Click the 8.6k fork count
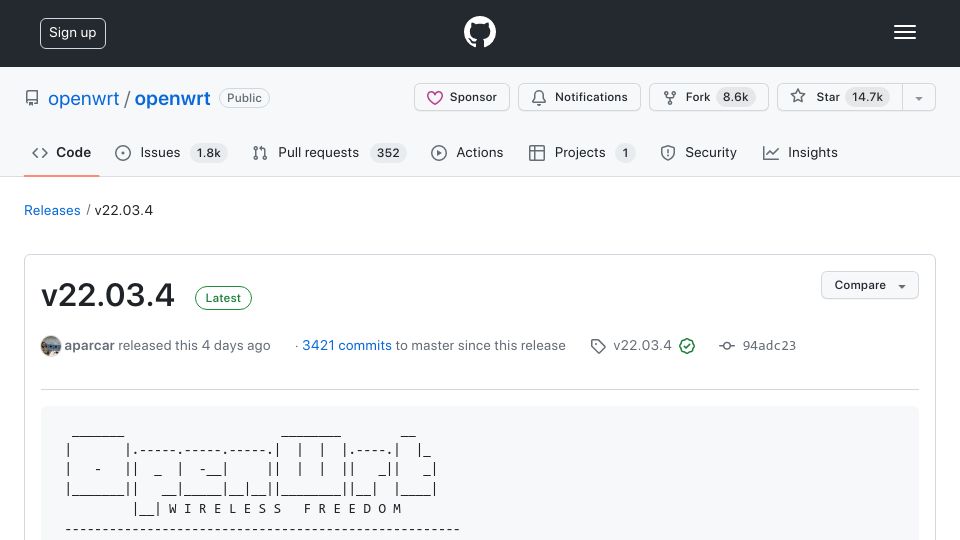 click(735, 97)
